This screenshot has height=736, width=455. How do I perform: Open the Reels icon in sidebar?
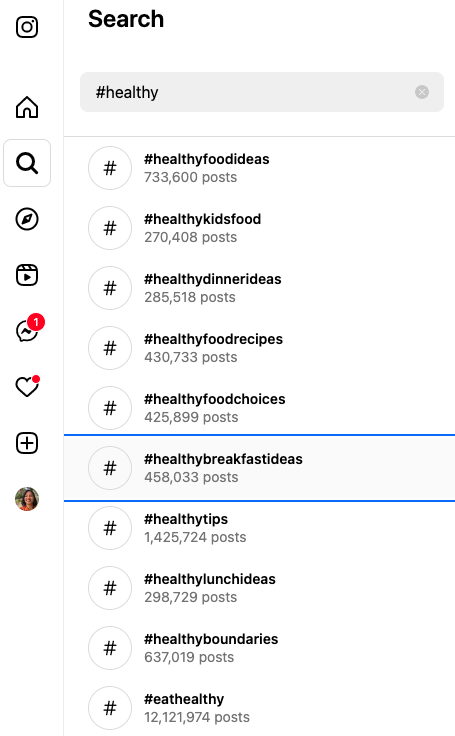point(27,275)
